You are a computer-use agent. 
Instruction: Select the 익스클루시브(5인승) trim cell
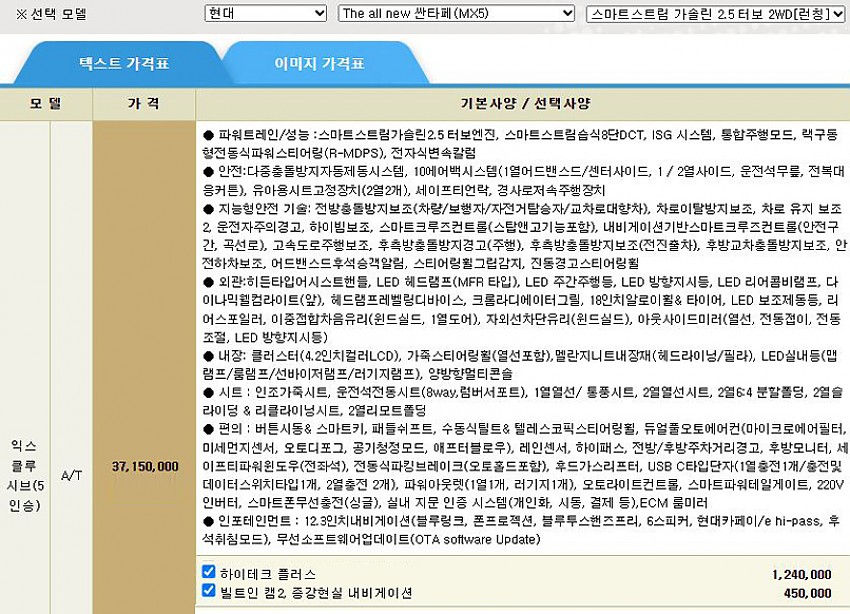(24, 466)
